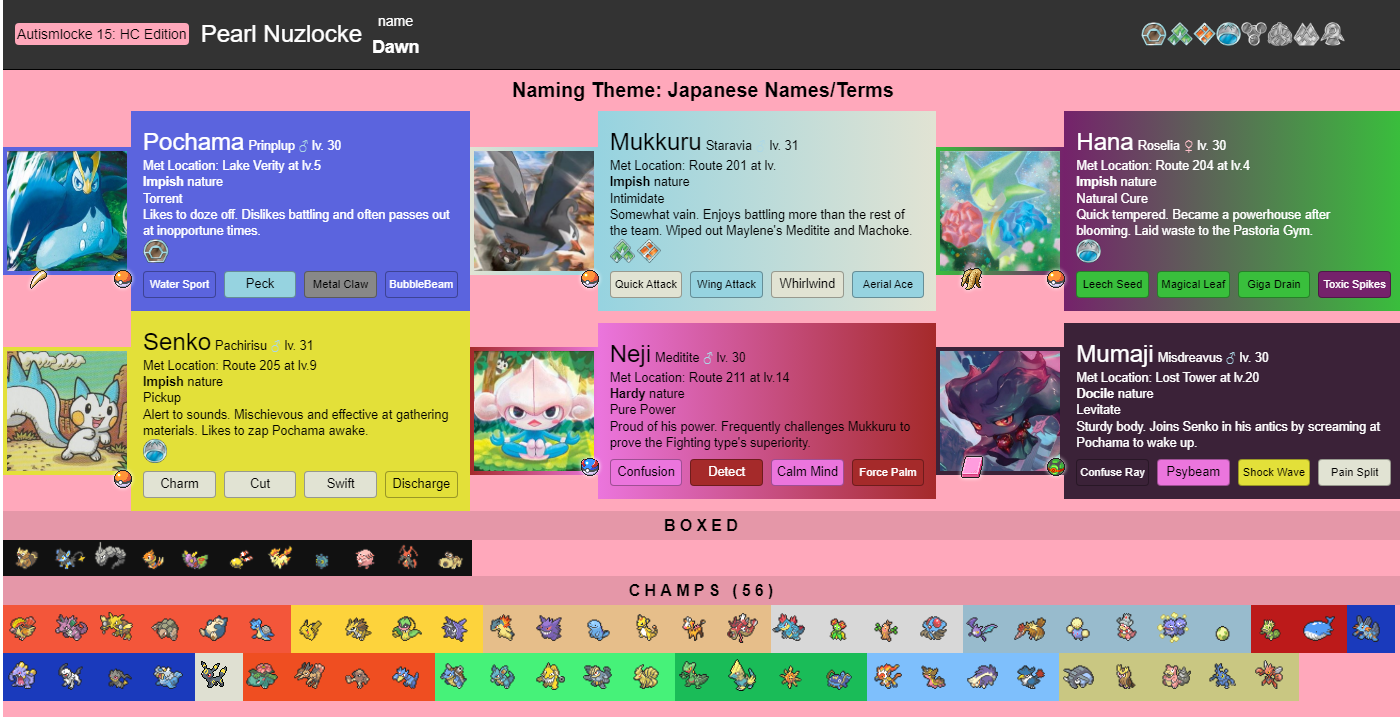Click the Forest Badge in the header
The width and height of the screenshot is (1400, 717).
tap(1179, 34)
